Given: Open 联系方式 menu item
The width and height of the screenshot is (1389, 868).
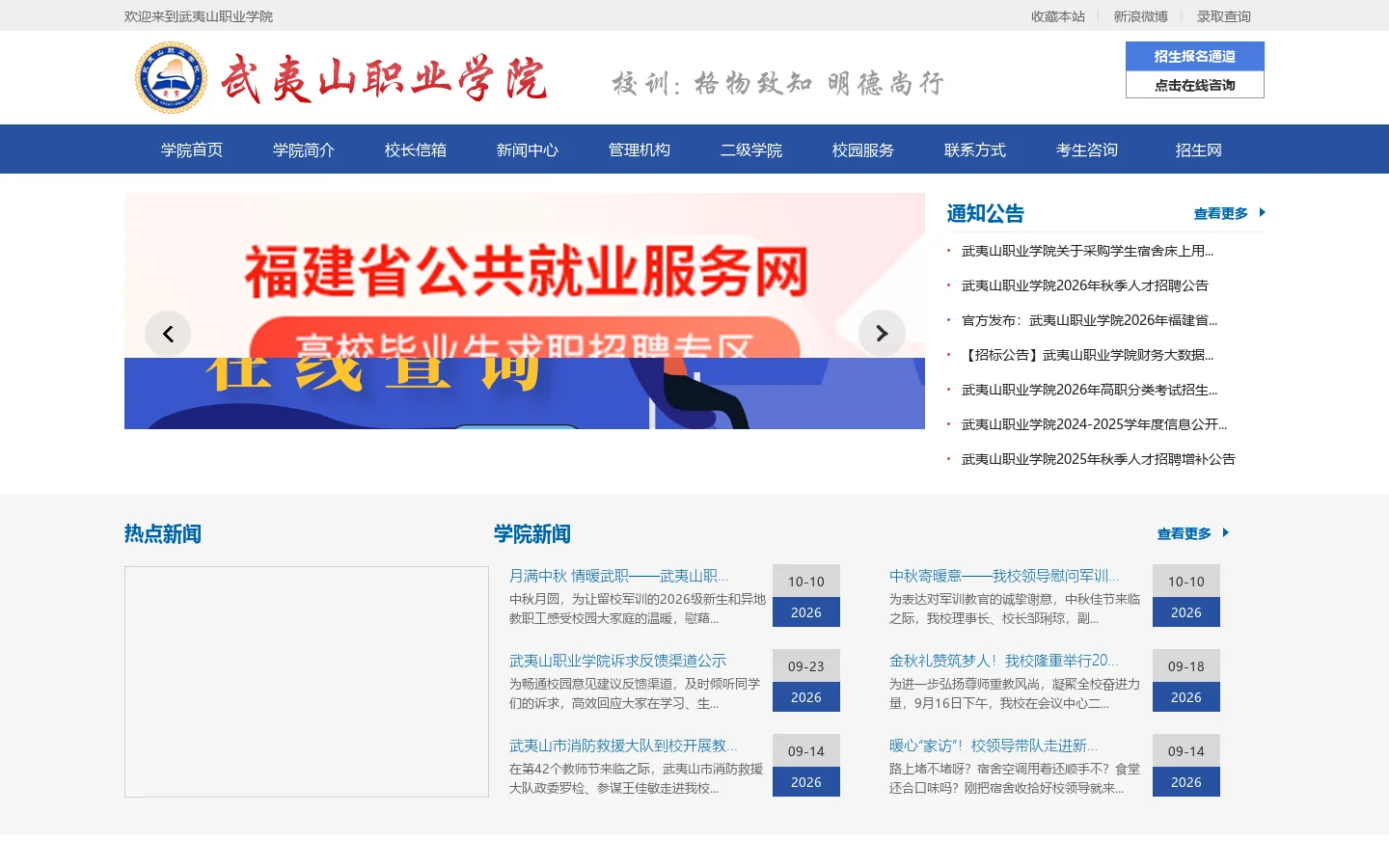Looking at the screenshot, I should click(975, 149).
